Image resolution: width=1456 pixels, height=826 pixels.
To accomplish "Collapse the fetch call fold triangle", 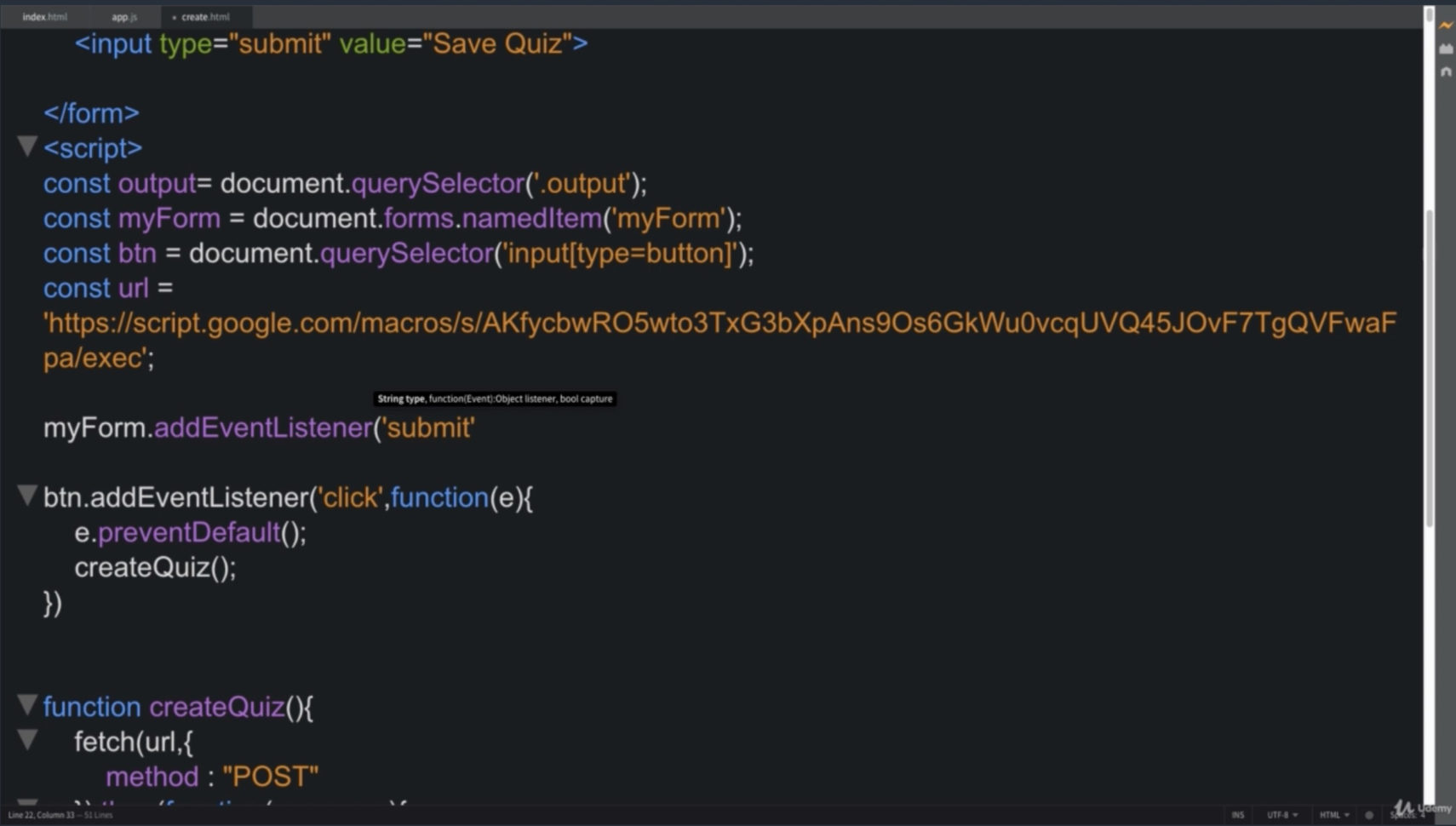I will coord(26,741).
